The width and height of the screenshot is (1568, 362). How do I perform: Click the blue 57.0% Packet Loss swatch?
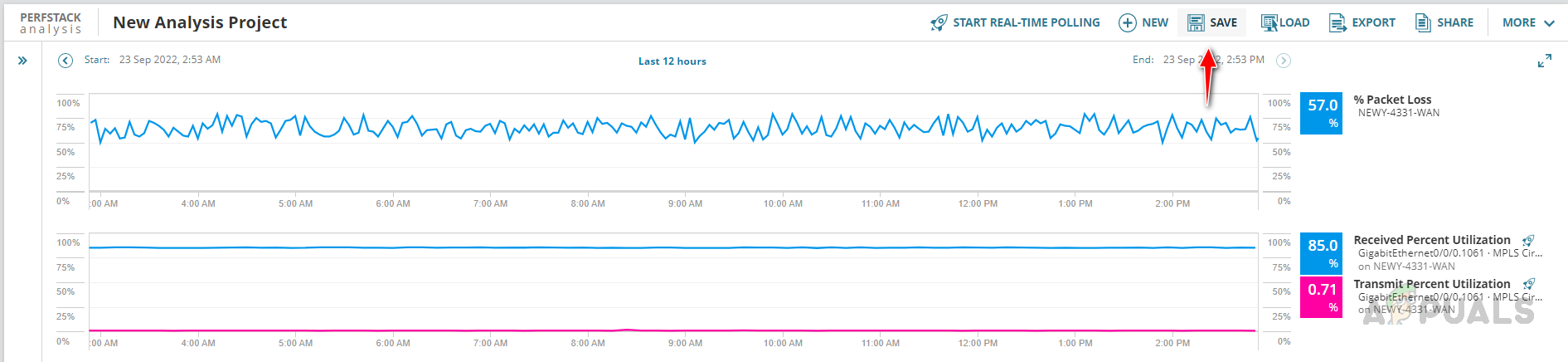click(x=1321, y=113)
